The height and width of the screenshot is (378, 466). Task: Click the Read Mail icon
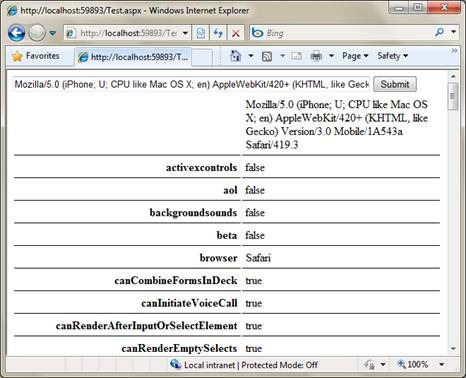click(x=296, y=56)
